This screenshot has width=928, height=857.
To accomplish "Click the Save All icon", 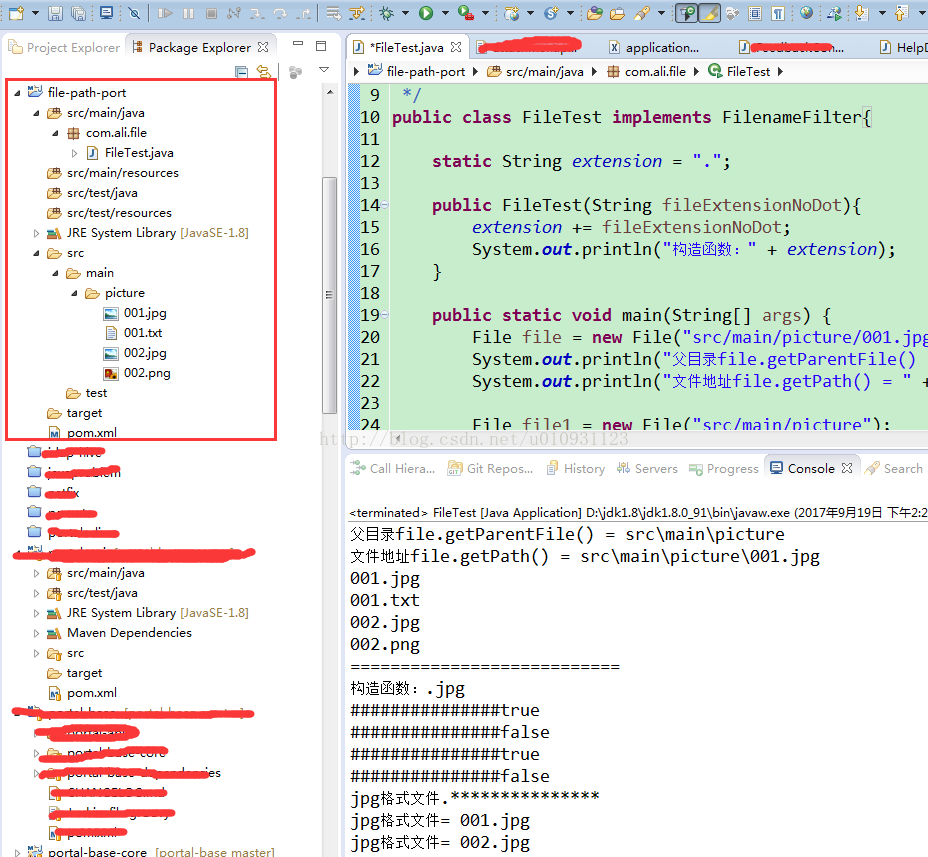I will coord(78,13).
